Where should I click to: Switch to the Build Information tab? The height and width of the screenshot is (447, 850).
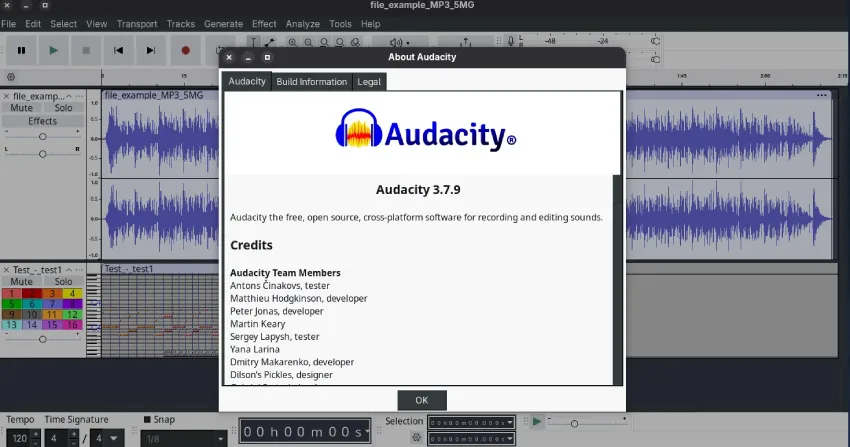(312, 82)
